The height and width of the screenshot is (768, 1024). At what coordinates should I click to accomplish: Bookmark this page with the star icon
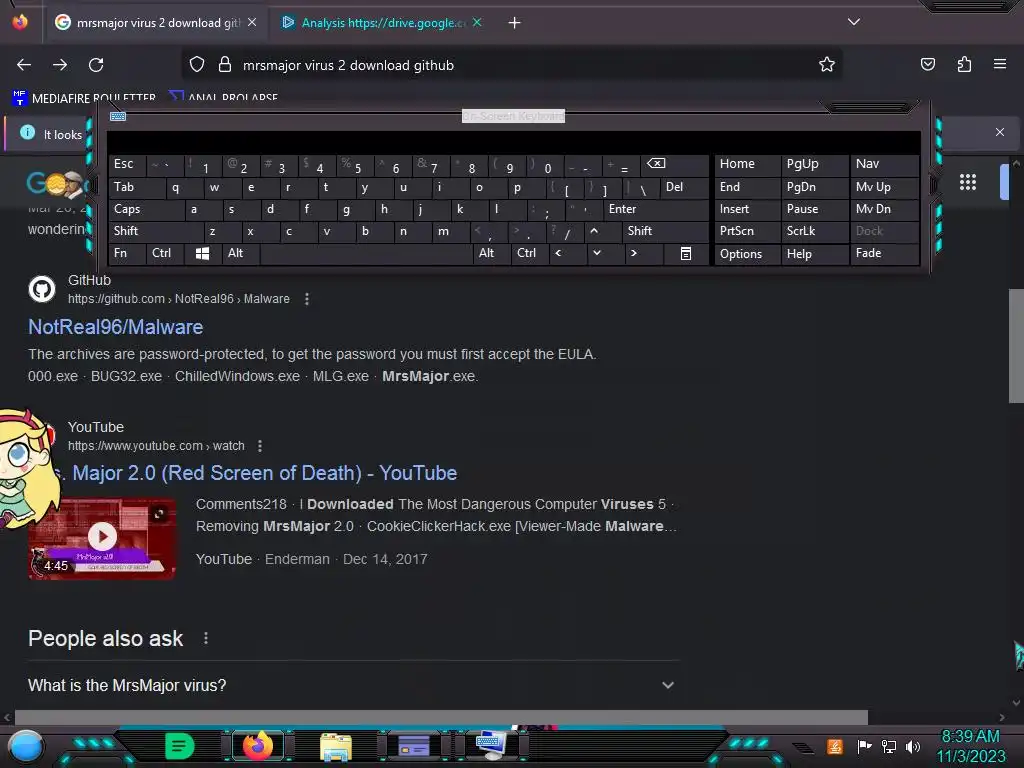click(x=827, y=65)
